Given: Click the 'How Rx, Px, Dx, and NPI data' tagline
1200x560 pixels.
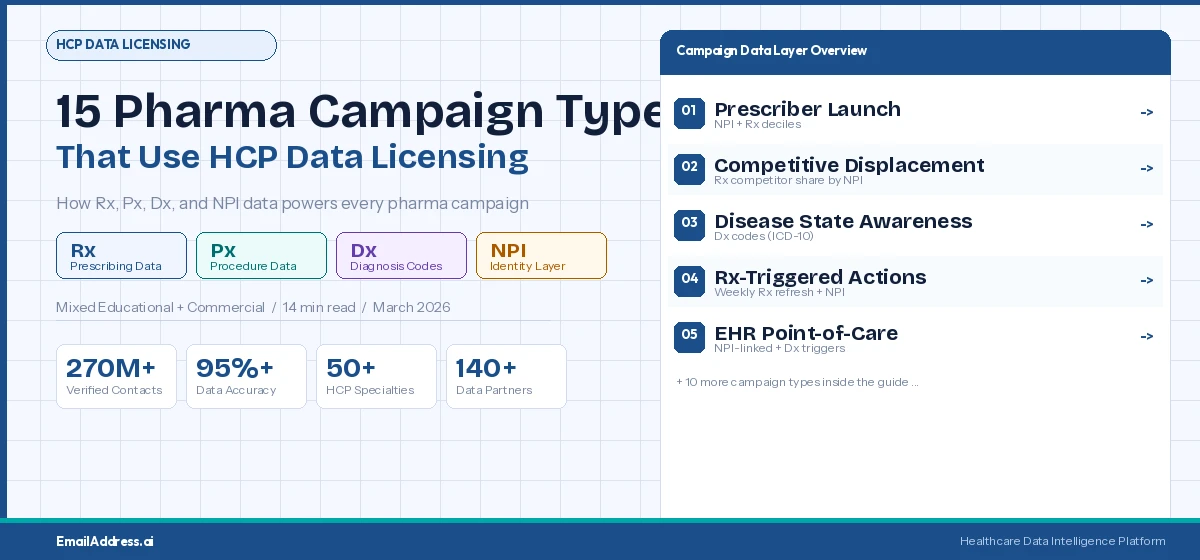Looking at the screenshot, I should coord(292,204).
